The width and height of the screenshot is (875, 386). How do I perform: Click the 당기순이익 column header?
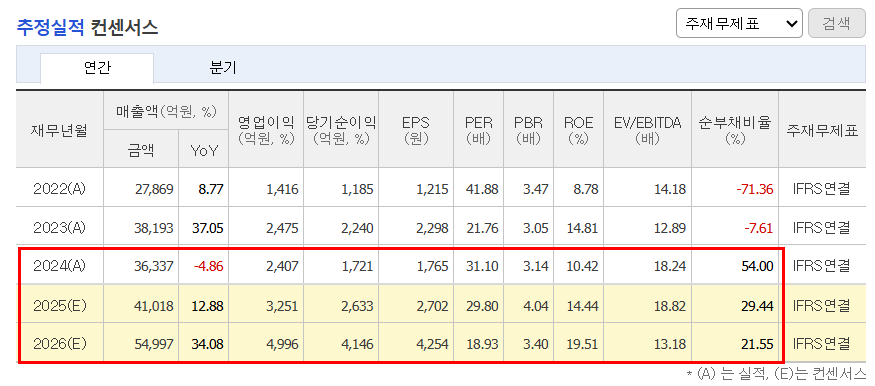341,131
